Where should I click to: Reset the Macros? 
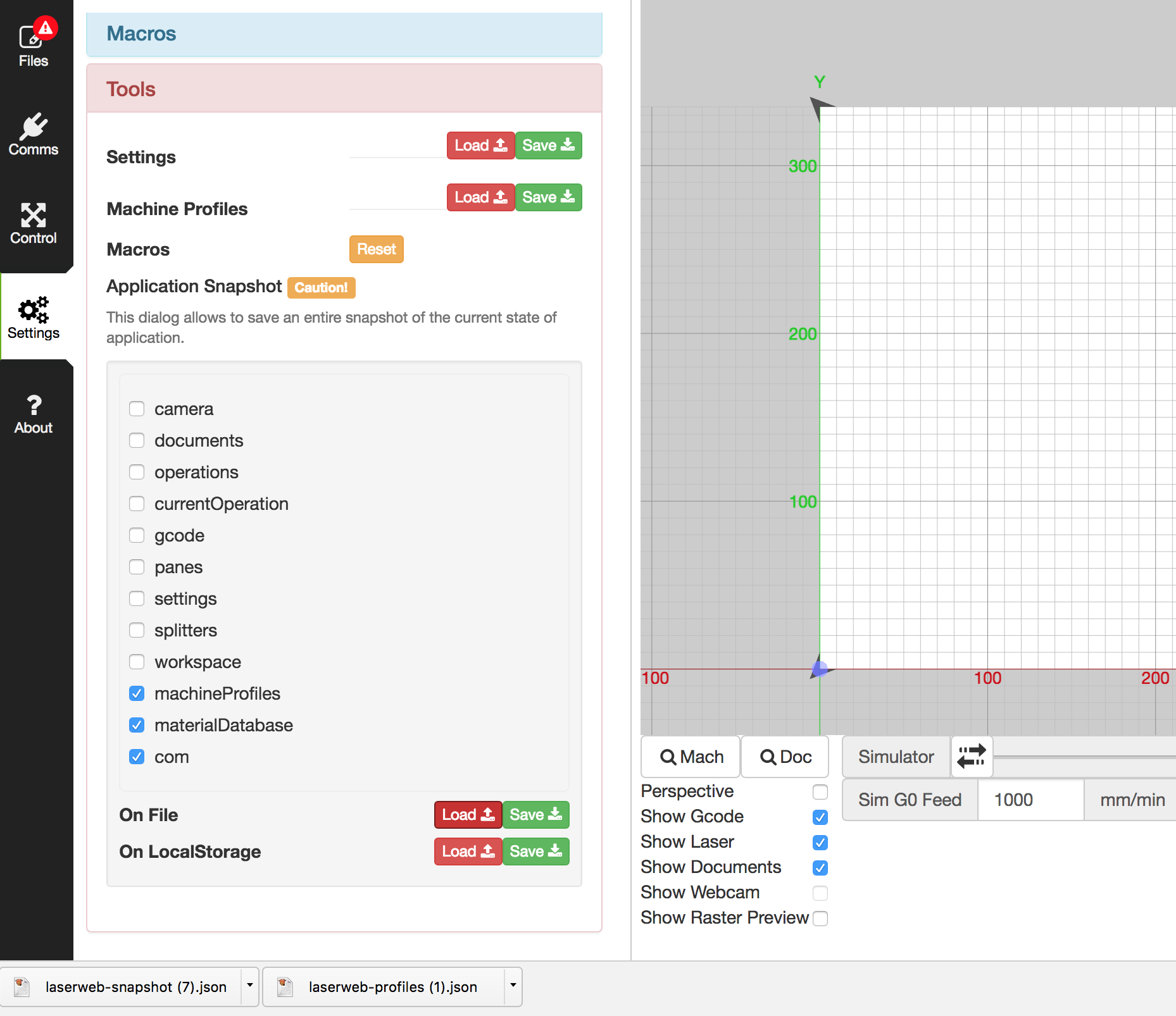click(376, 249)
